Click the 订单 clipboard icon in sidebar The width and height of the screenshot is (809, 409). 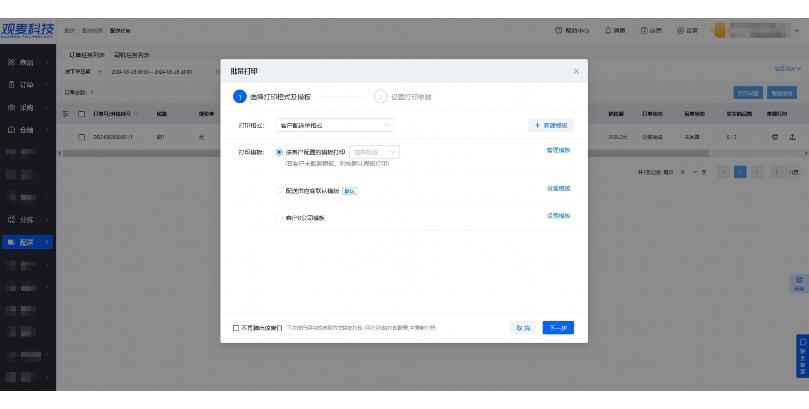(x=11, y=85)
